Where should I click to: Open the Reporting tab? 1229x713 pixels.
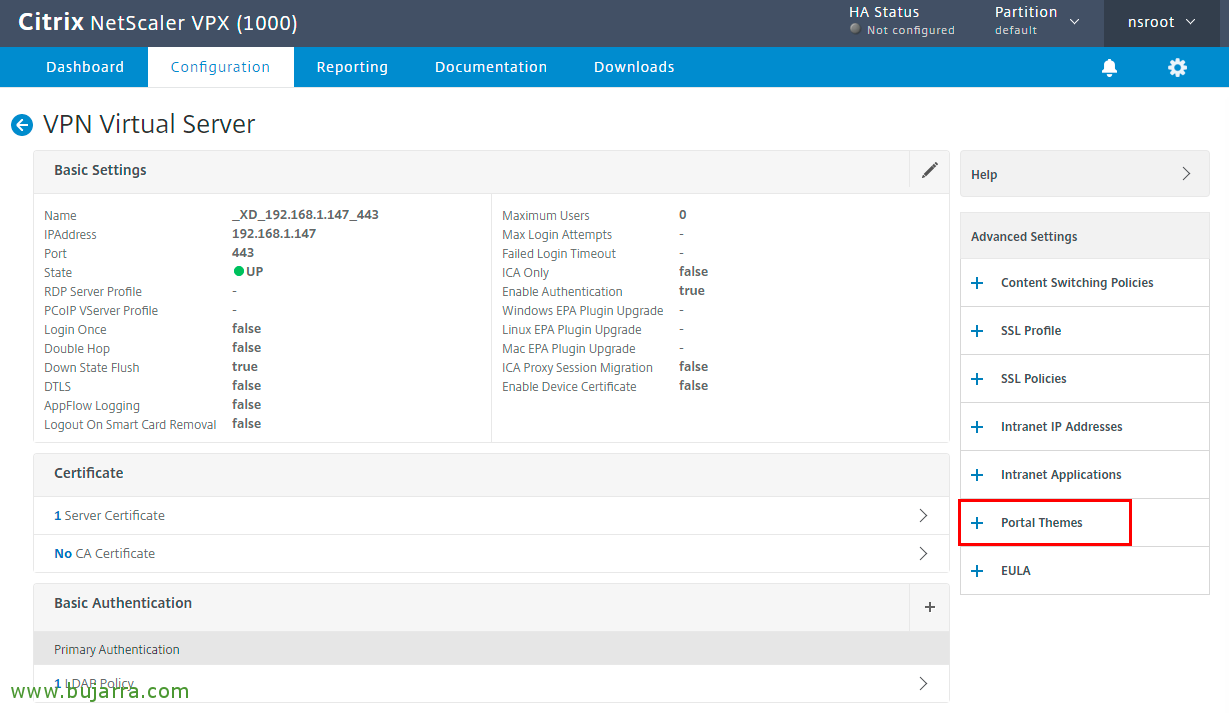coord(352,67)
